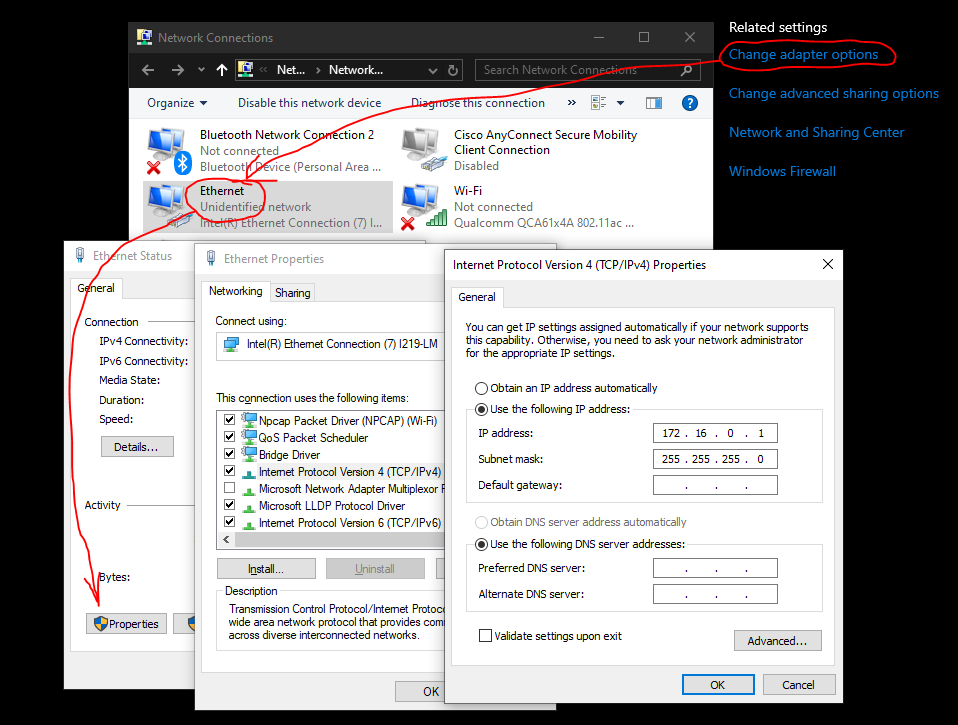The image size is (958, 725).
Task: Click the Default gateway input field
Action: point(715,485)
